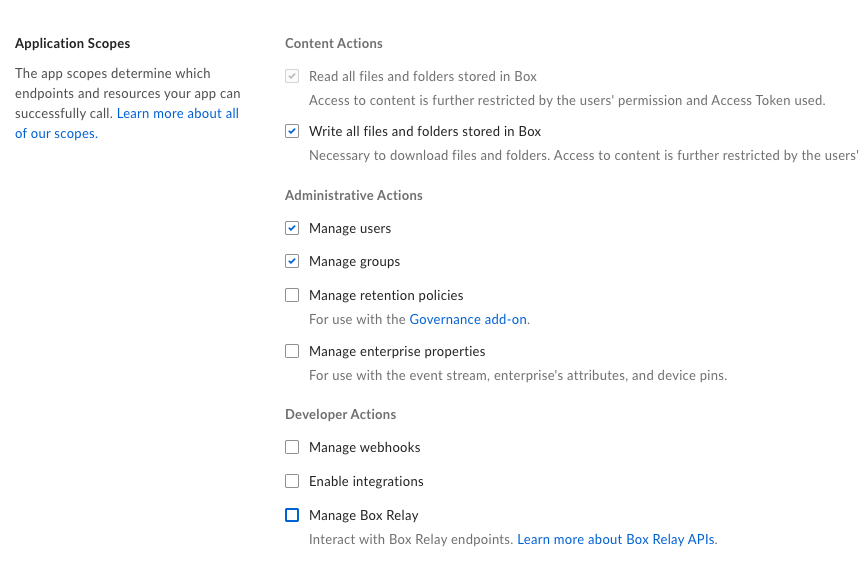Click the 'Manage retention policies' label text

[x=386, y=295]
